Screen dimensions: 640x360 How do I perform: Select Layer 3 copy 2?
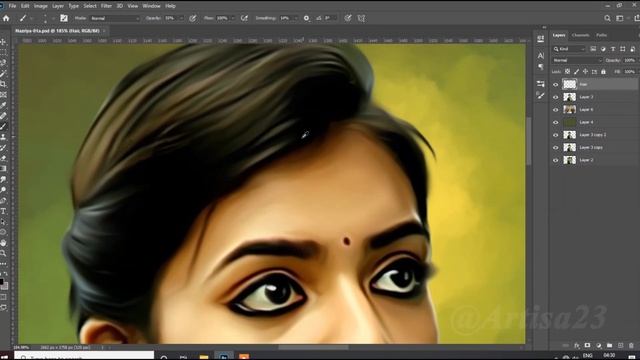(x=593, y=135)
